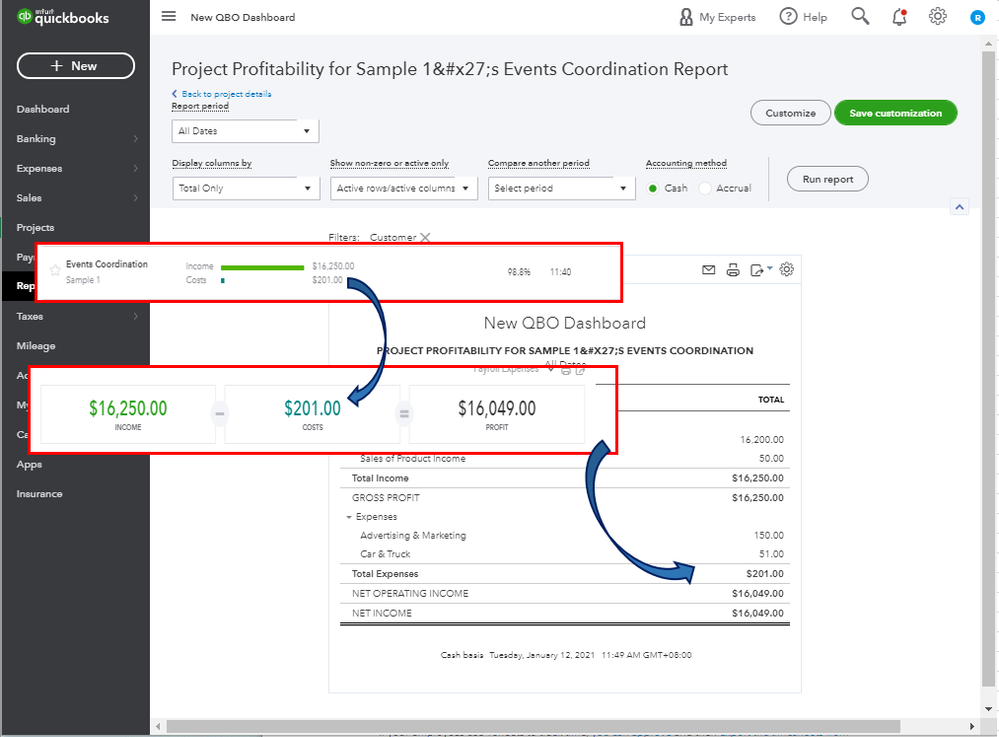
Task: Remove the Customer filter
Action: tap(425, 238)
